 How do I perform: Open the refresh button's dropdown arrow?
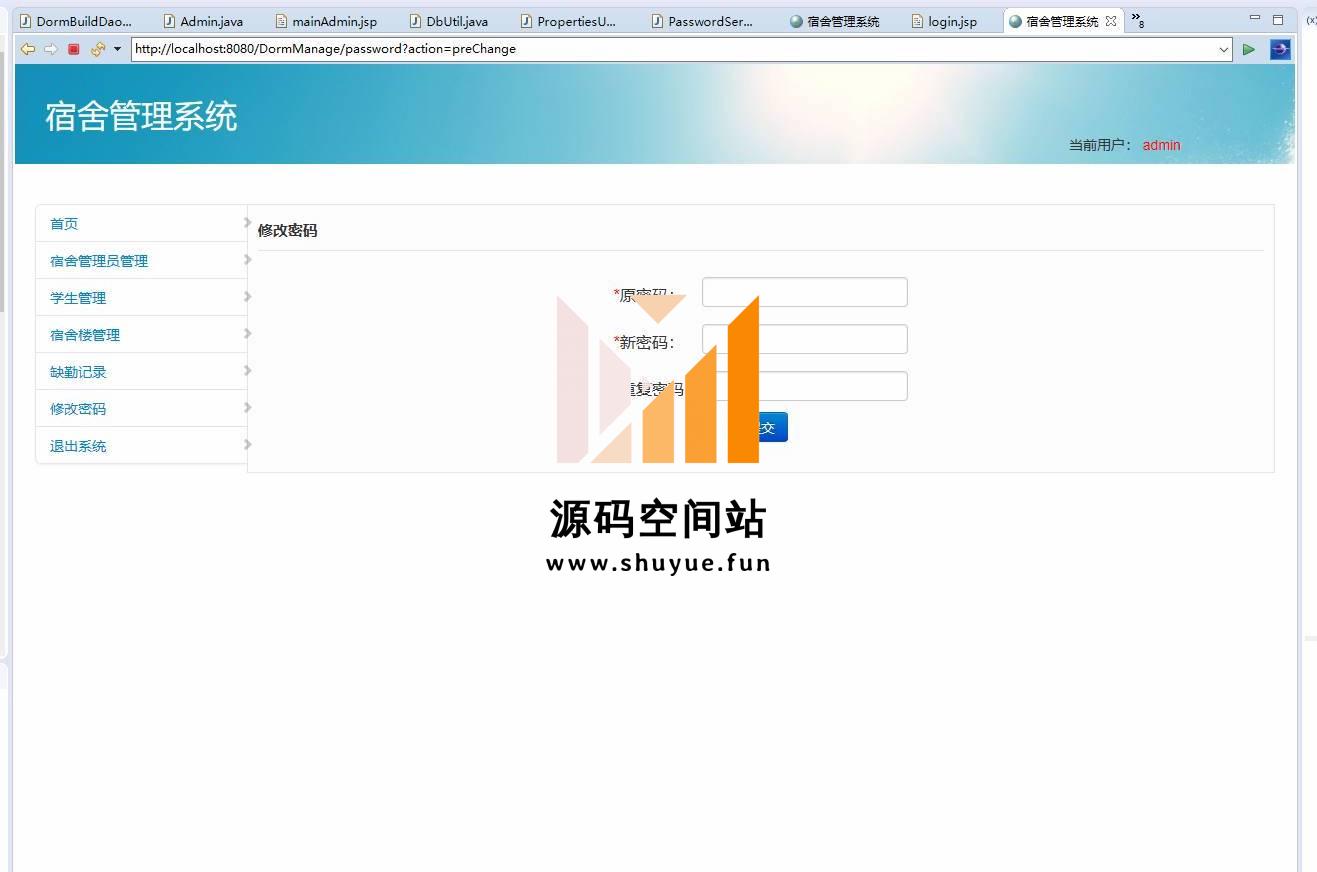point(117,49)
